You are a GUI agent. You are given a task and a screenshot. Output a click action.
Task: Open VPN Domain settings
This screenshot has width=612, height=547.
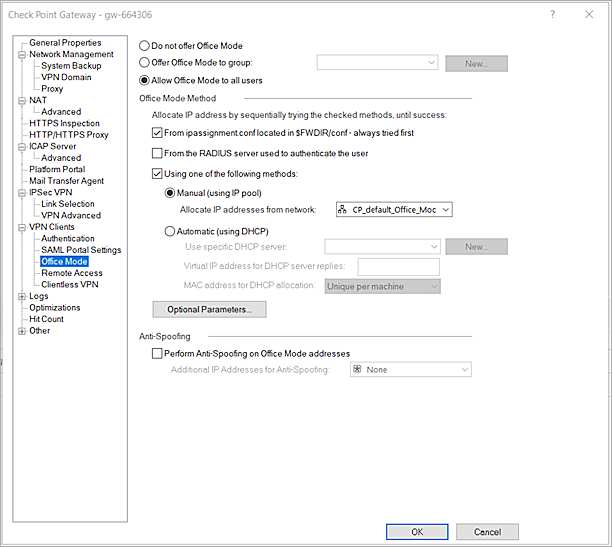(x=66, y=77)
